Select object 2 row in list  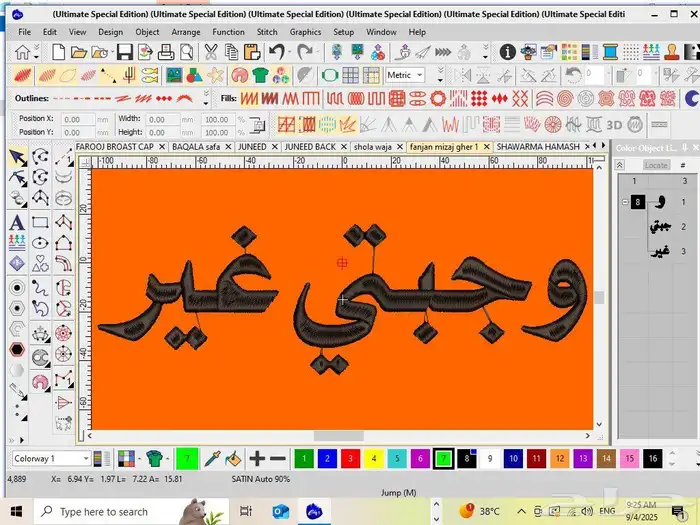click(659, 227)
